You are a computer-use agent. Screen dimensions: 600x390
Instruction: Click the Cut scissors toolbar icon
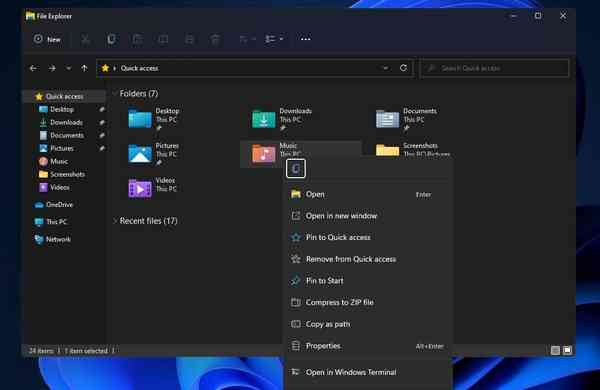pyautogui.click(x=85, y=39)
